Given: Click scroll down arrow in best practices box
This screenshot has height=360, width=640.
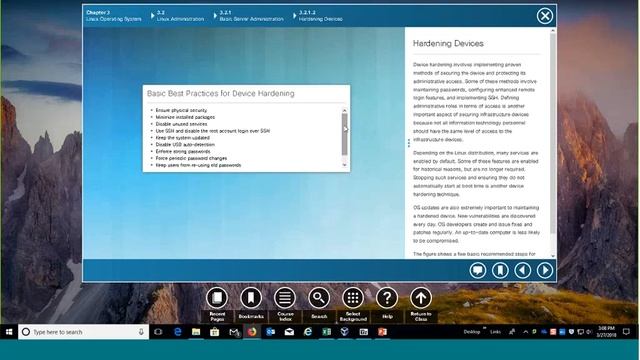Looking at the screenshot, I should 344,165.
